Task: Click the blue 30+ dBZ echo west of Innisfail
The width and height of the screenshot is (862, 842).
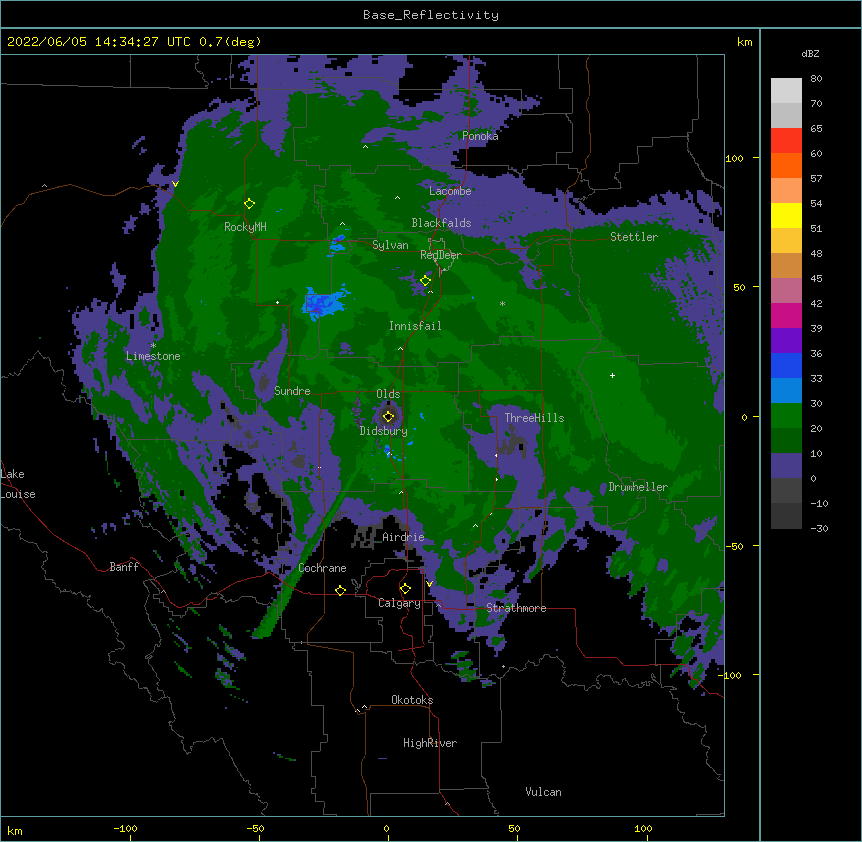Action: (324, 303)
